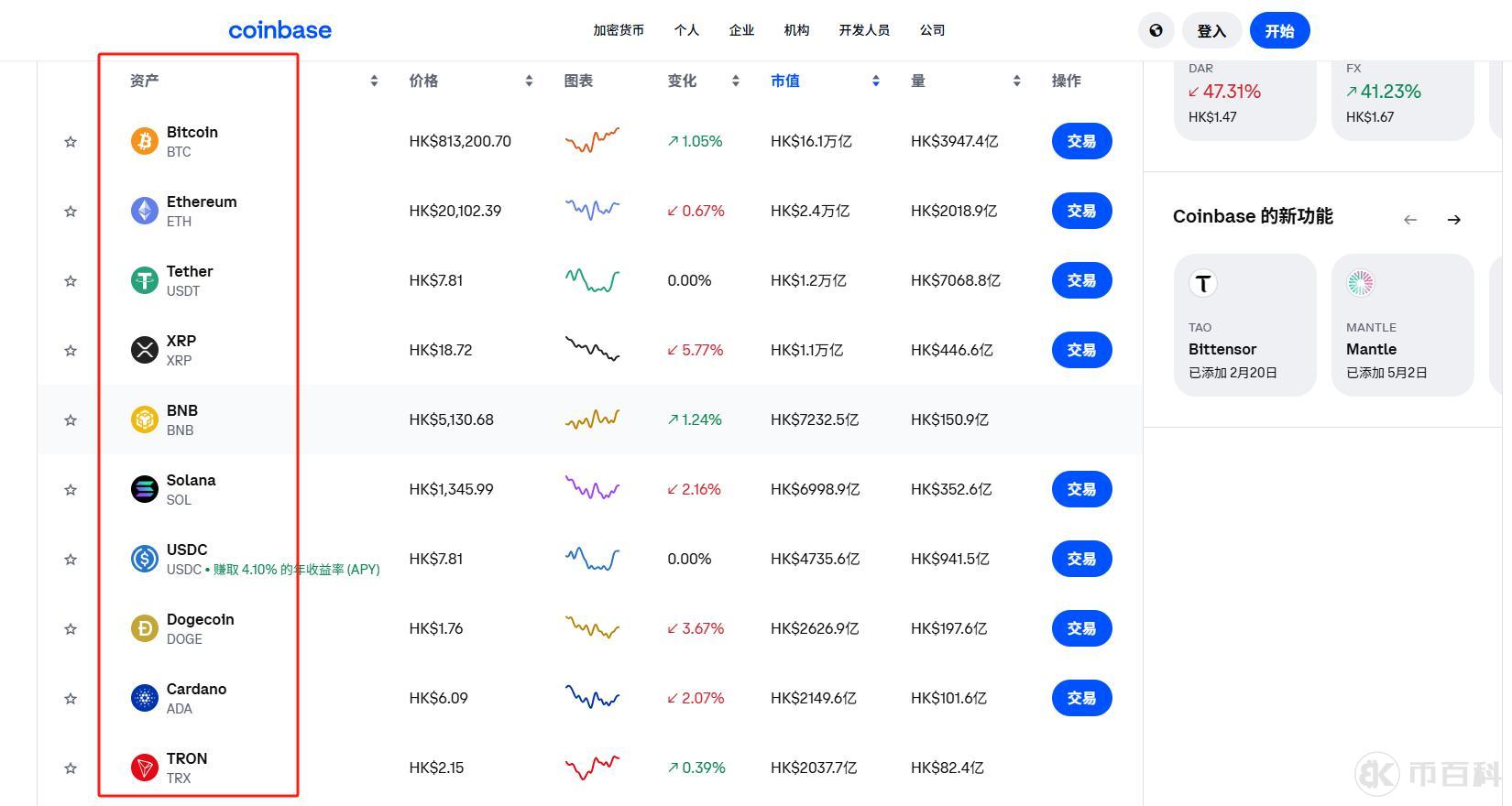Viewport: 1512px width, 806px height.
Task: Open the 机构 navigation menu
Action: 796,30
